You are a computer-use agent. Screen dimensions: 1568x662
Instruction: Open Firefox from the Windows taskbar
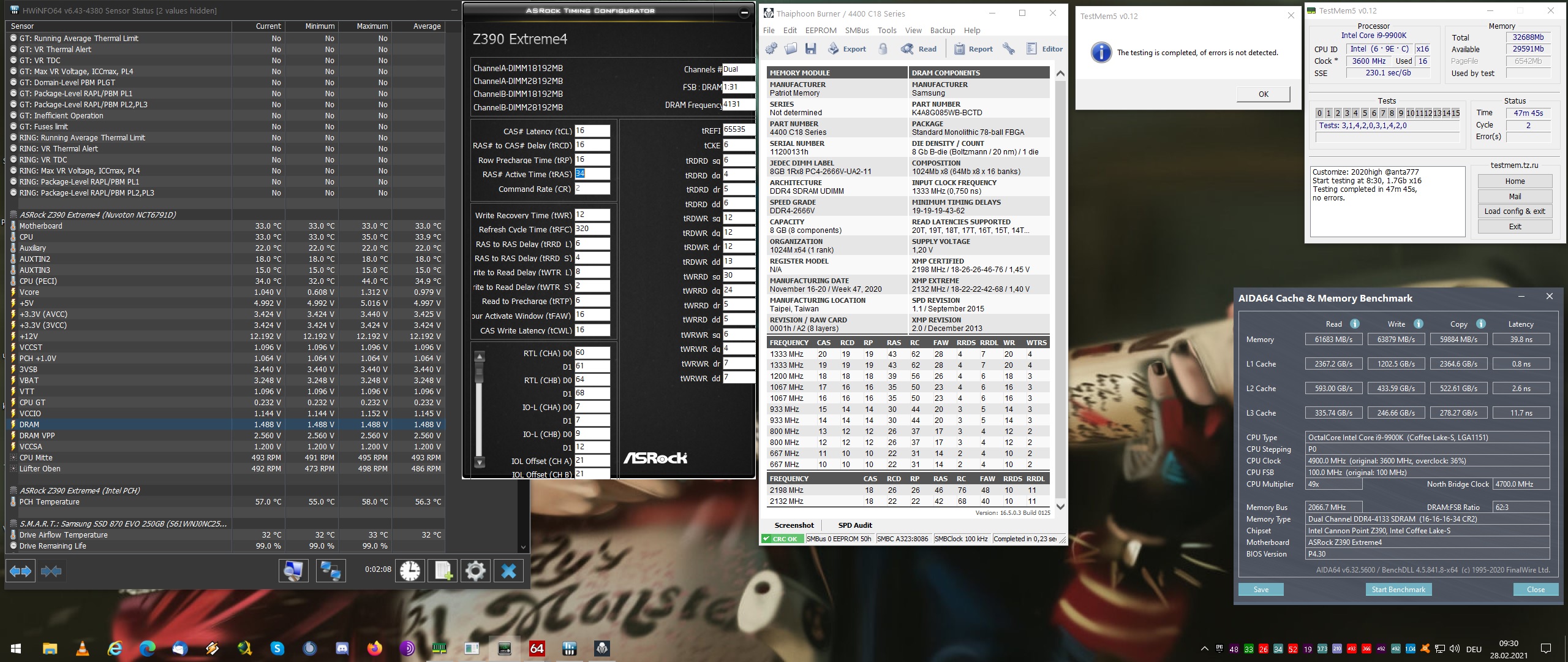pos(375,649)
